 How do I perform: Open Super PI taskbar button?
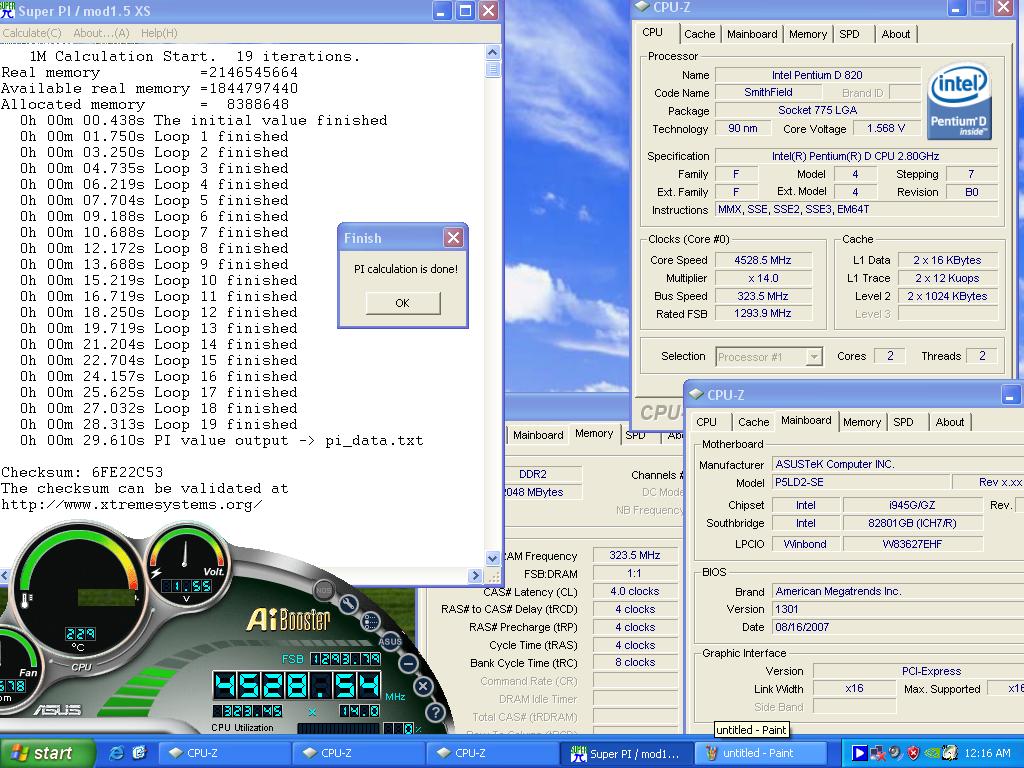(x=627, y=753)
